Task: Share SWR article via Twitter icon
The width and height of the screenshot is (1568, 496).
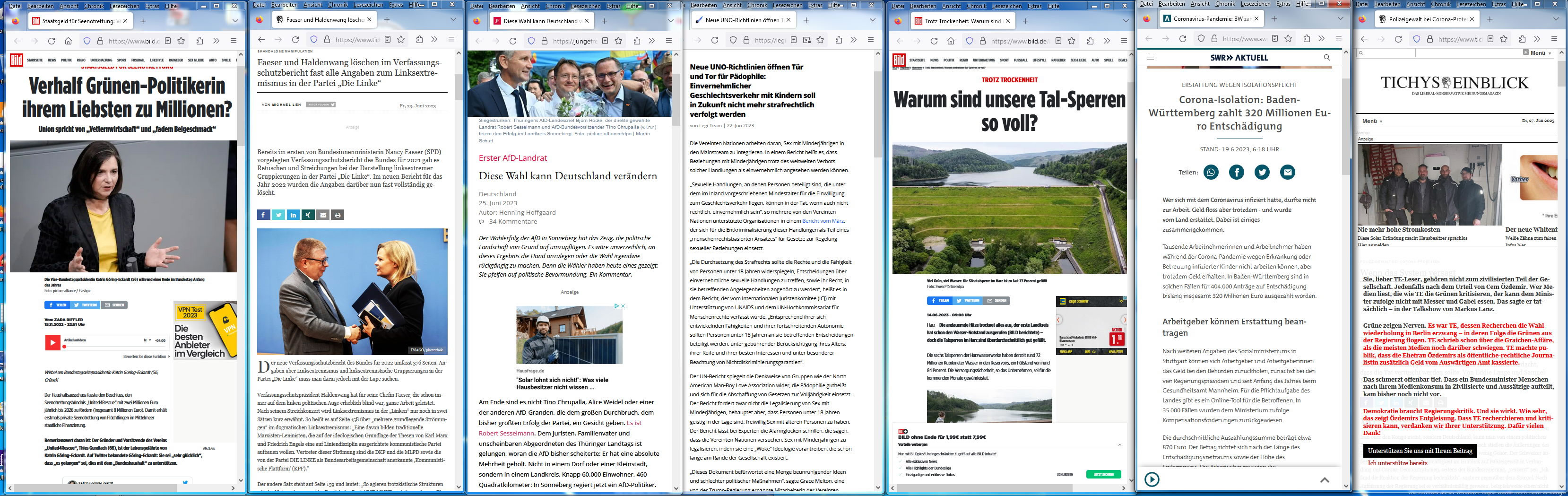Action: click(1262, 172)
